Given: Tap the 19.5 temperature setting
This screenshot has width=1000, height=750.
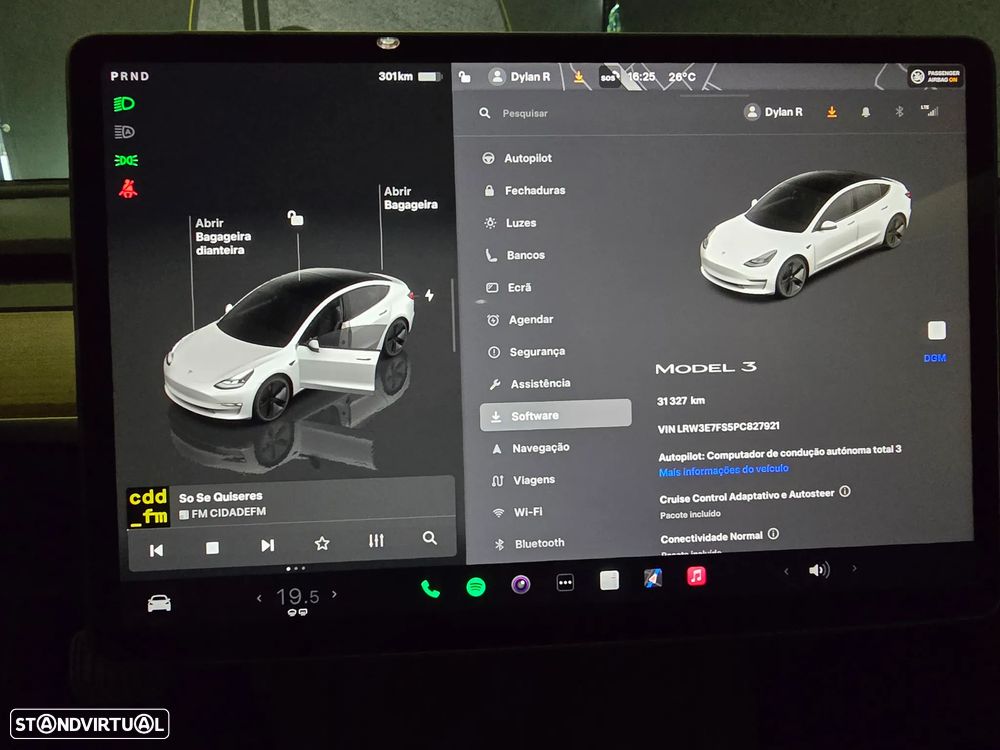Looking at the screenshot, I should [297, 597].
